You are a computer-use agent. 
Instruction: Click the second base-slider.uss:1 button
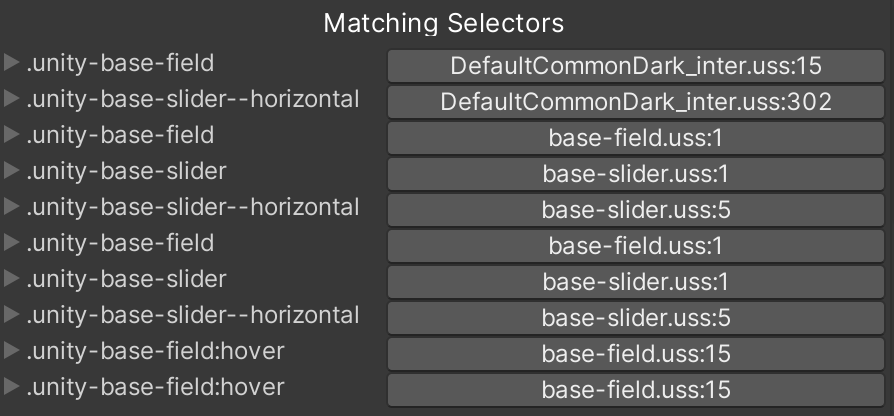636,282
